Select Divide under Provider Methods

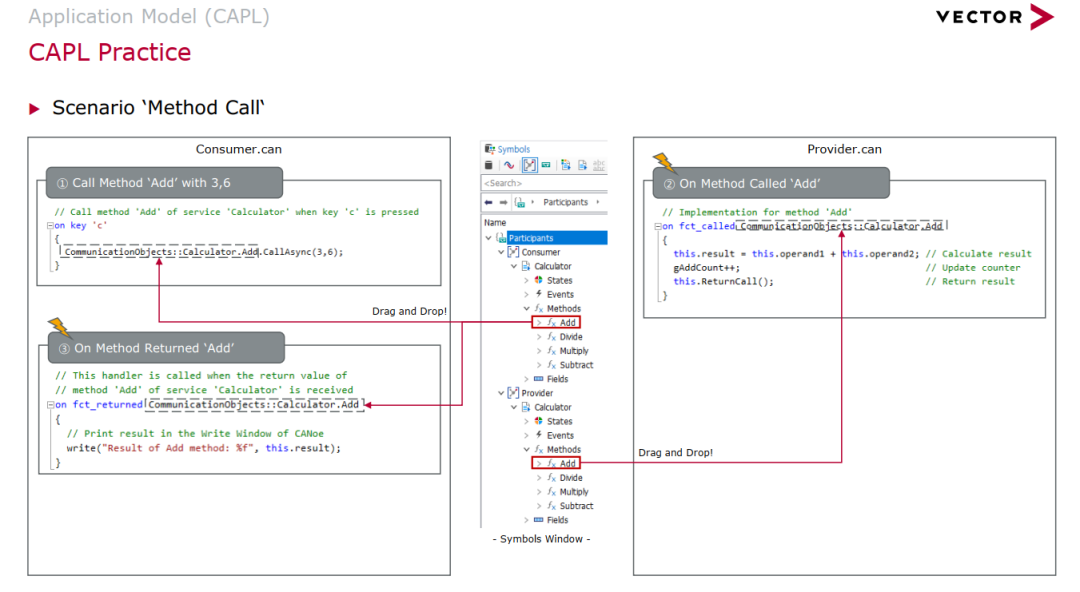[x=571, y=478]
